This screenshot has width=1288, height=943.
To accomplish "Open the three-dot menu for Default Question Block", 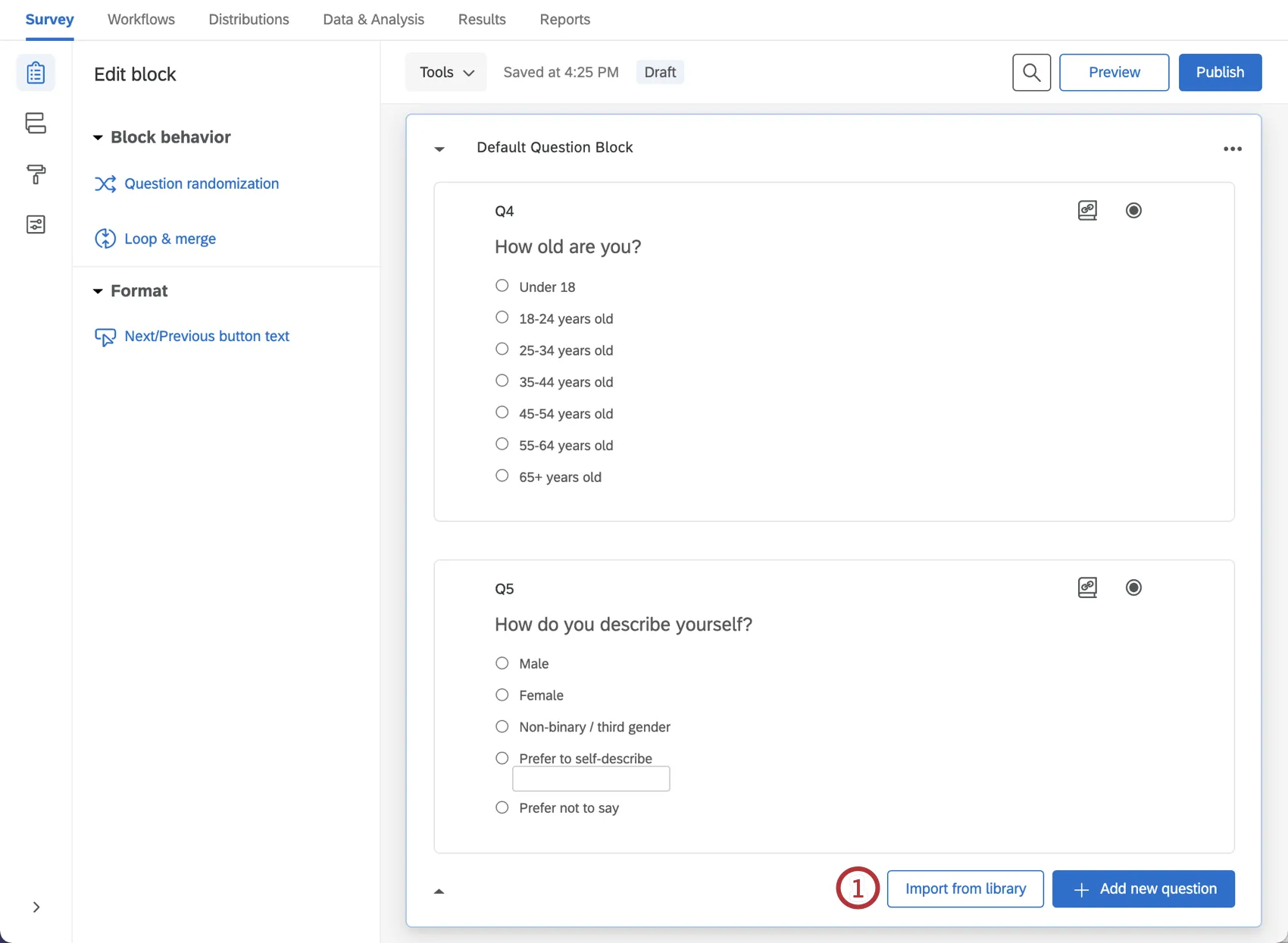I will click(x=1233, y=149).
